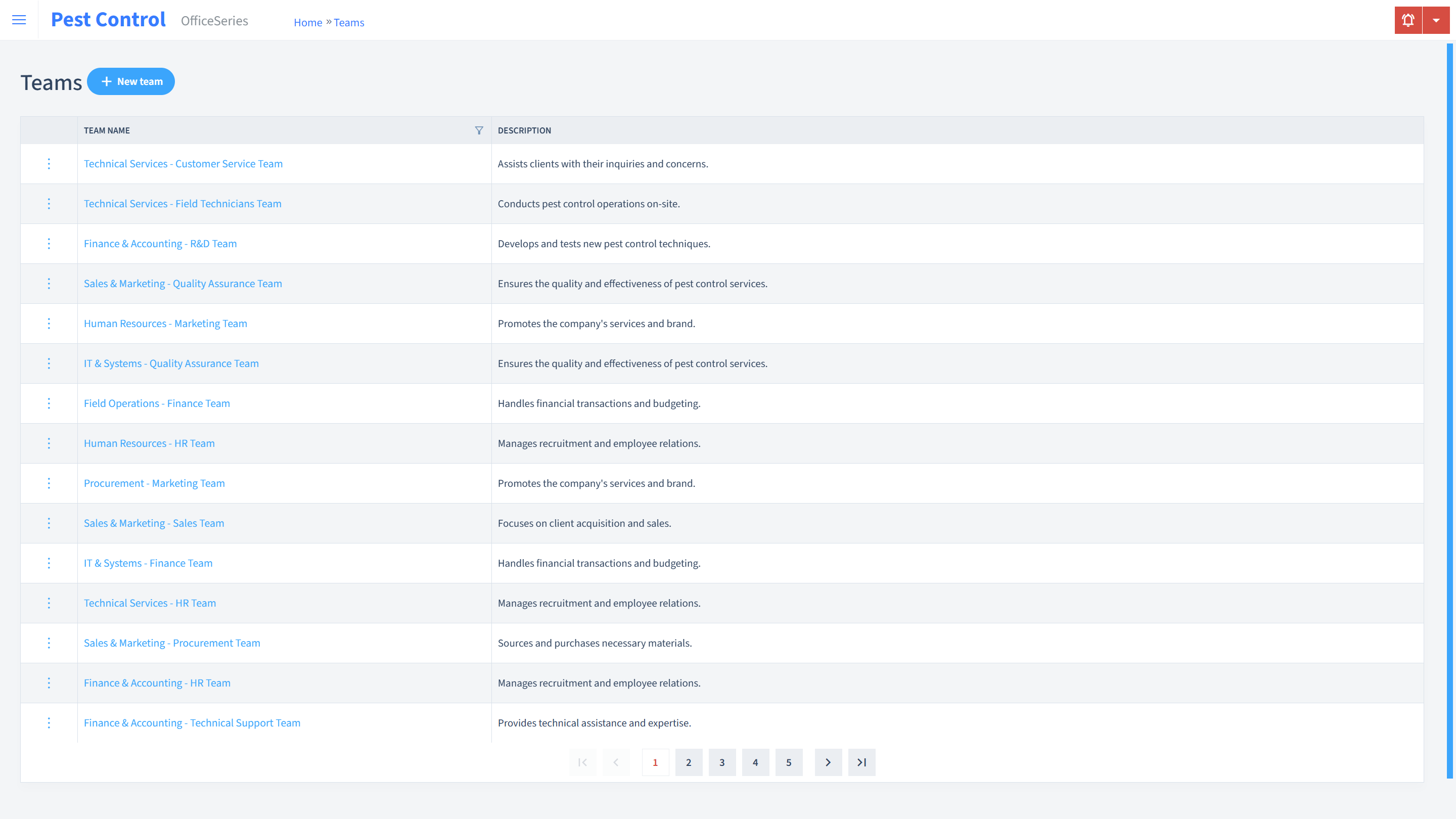This screenshot has width=1456, height=819.
Task: Click the three-dot menu on Sales Team row
Action: (x=49, y=523)
